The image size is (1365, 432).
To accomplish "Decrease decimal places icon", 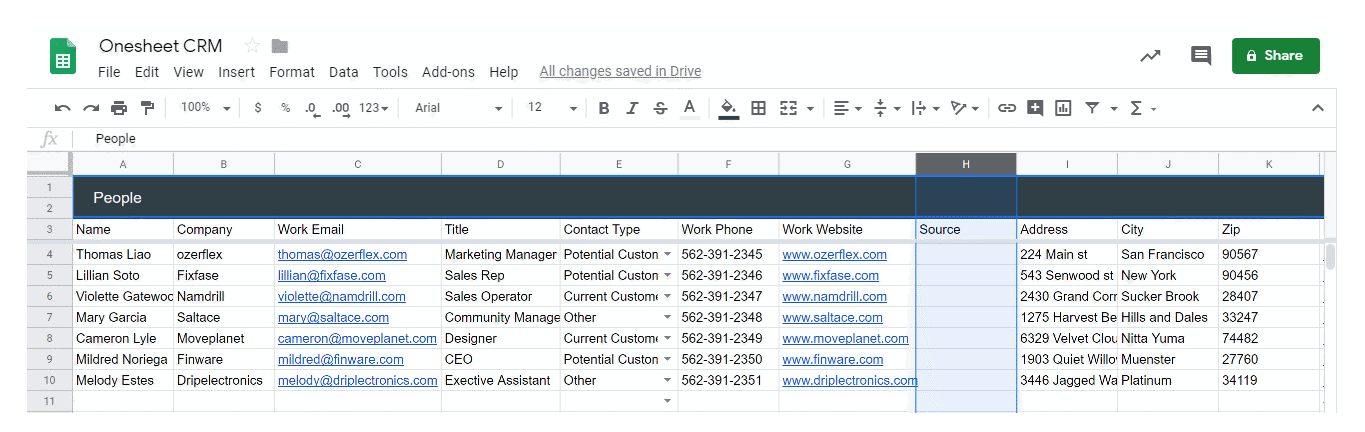I will (x=311, y=108).
